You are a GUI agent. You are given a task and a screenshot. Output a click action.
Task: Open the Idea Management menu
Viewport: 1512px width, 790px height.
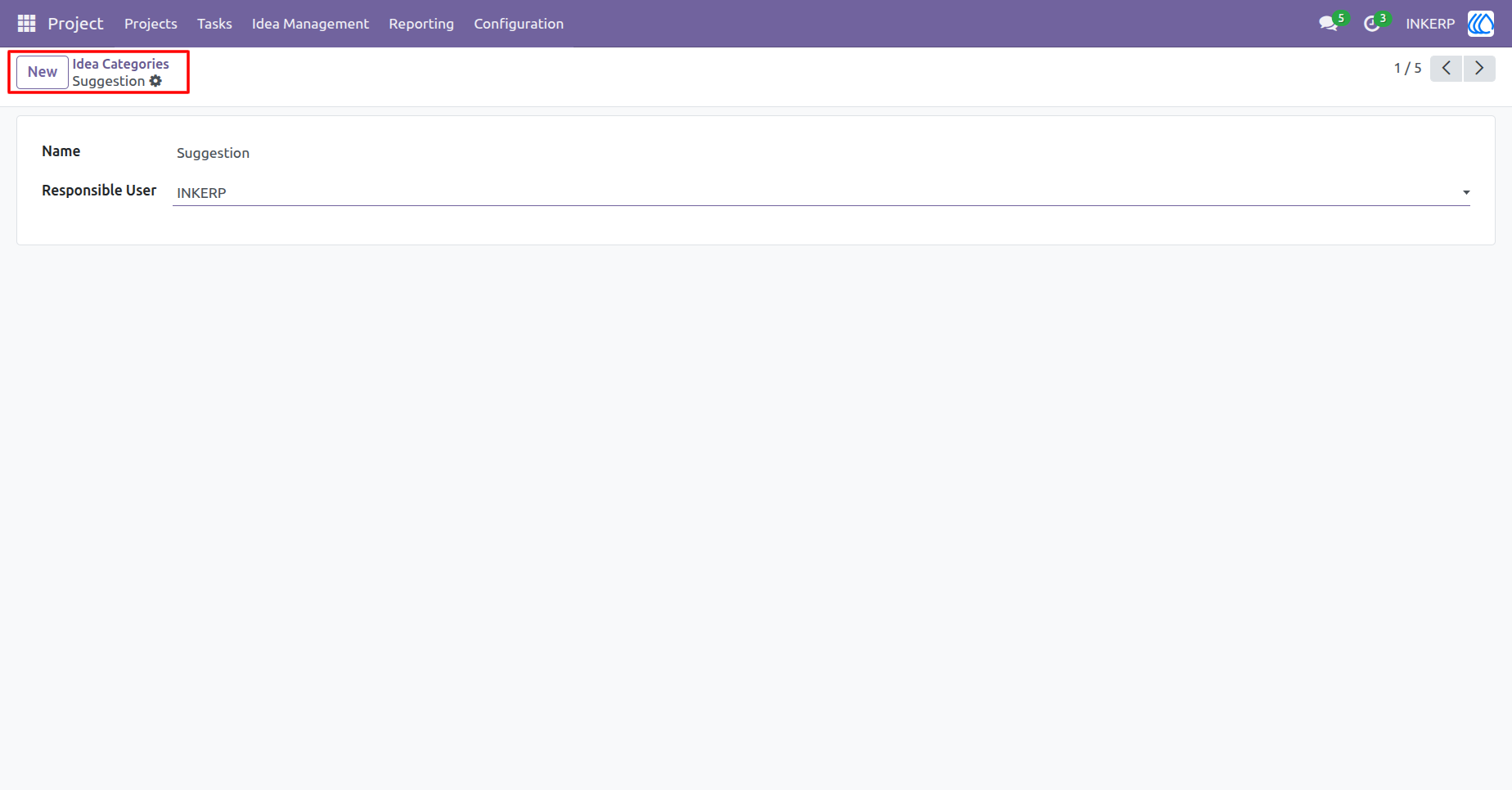pyautogui.click(x=310, y=24)
